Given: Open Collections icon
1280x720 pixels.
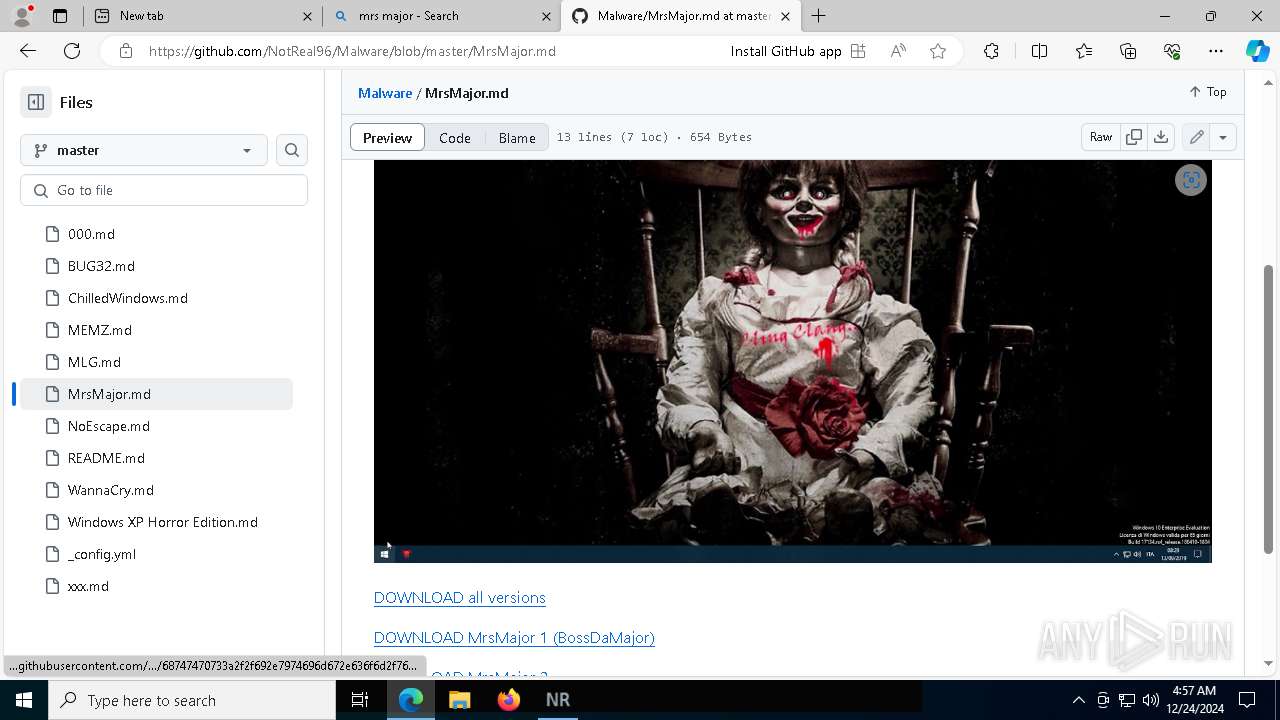Looking at the screenshot, I should tap(1128, 51).
